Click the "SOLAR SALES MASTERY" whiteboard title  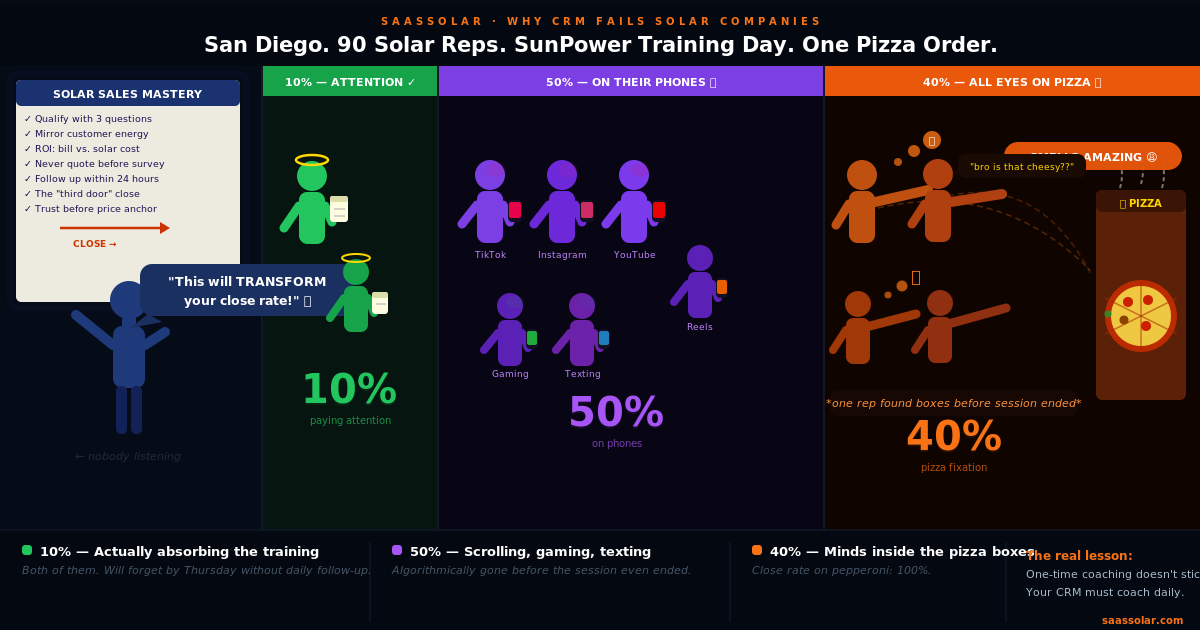coord(128,93)
